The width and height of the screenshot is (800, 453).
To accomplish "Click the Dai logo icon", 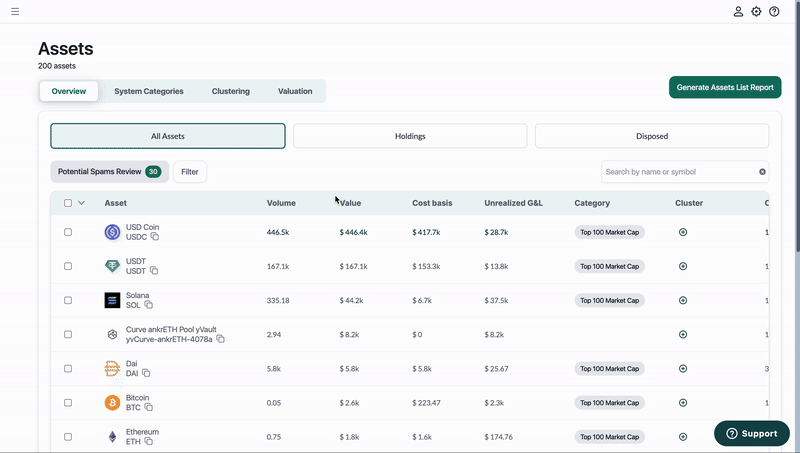I will tap(112, 368).
